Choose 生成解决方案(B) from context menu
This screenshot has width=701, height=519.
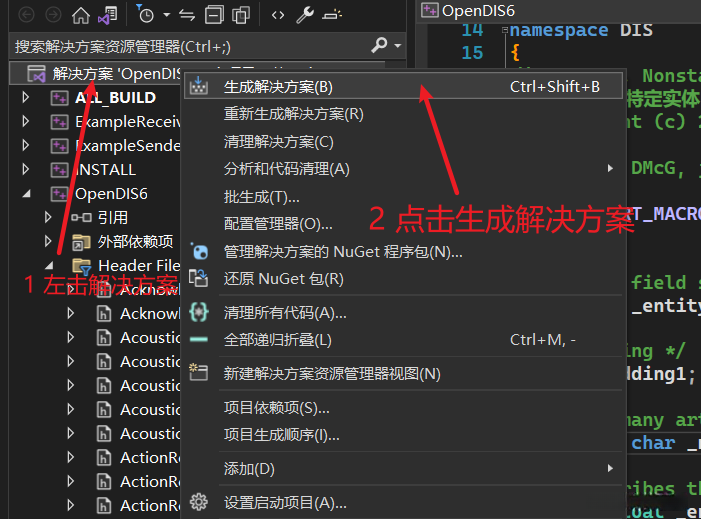click(x=403, y=86)
